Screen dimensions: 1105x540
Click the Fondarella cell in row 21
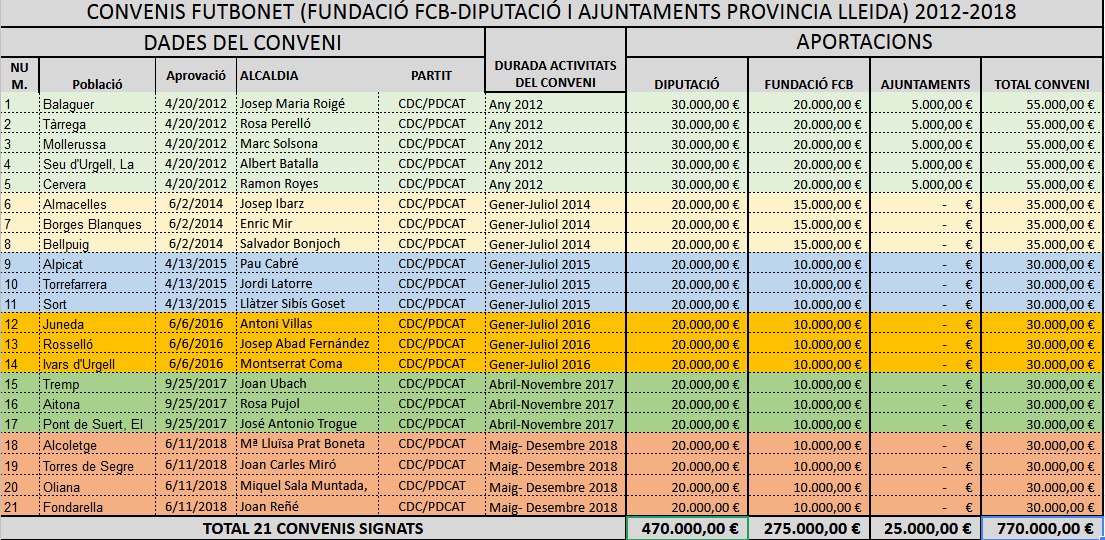96,506
